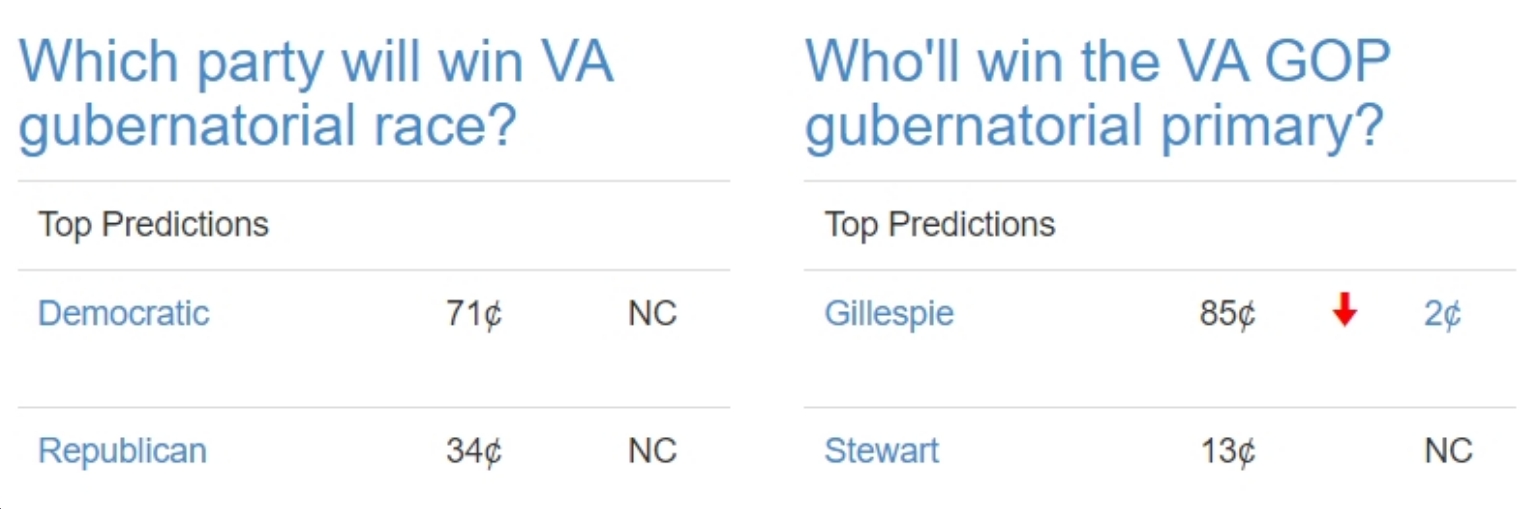Click the NC change value for Republican
The image size is (1534, 509).
[x=652, y=451]
